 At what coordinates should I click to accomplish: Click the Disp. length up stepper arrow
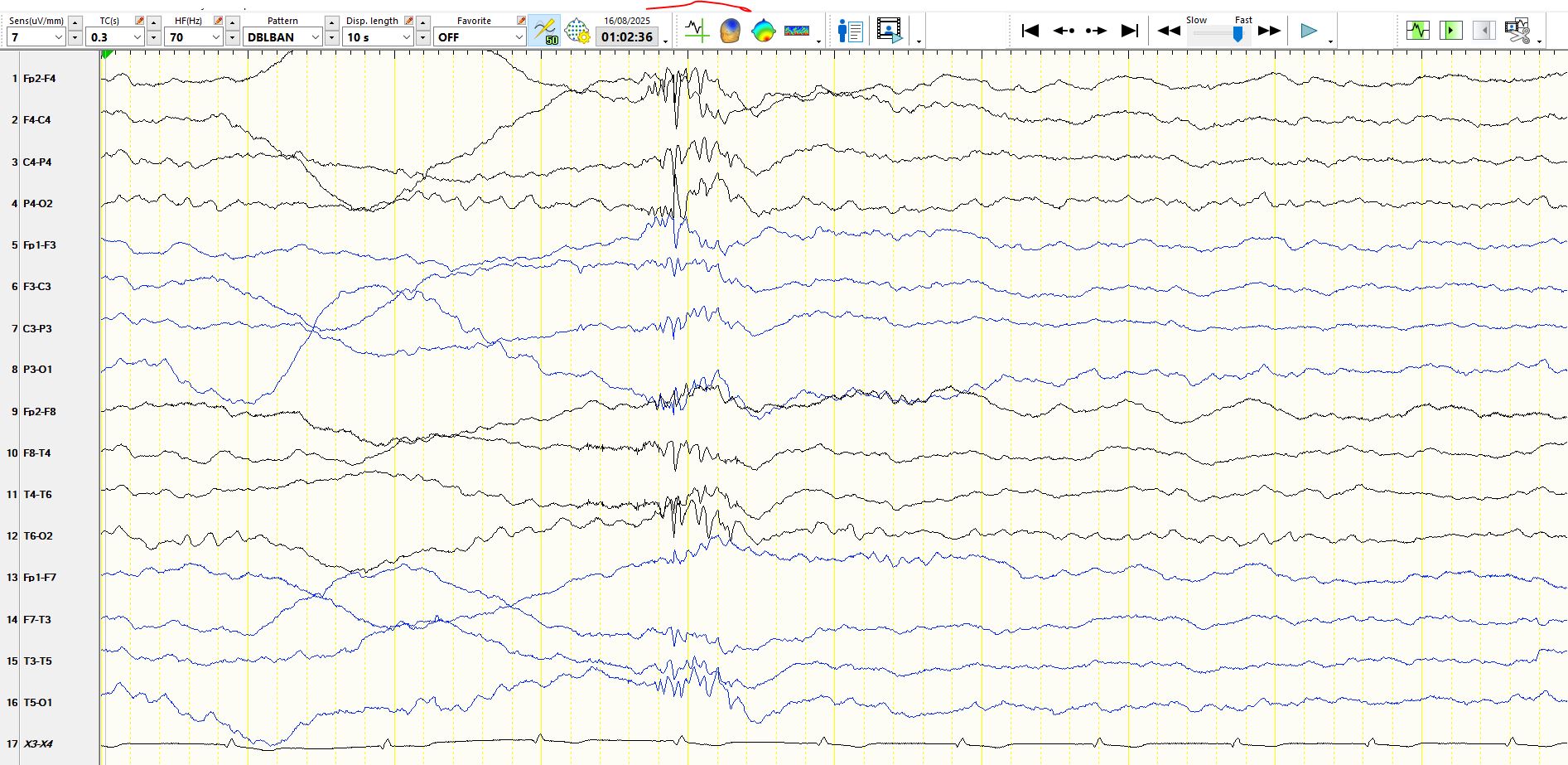pyautogui.click(x=422, y=22)
